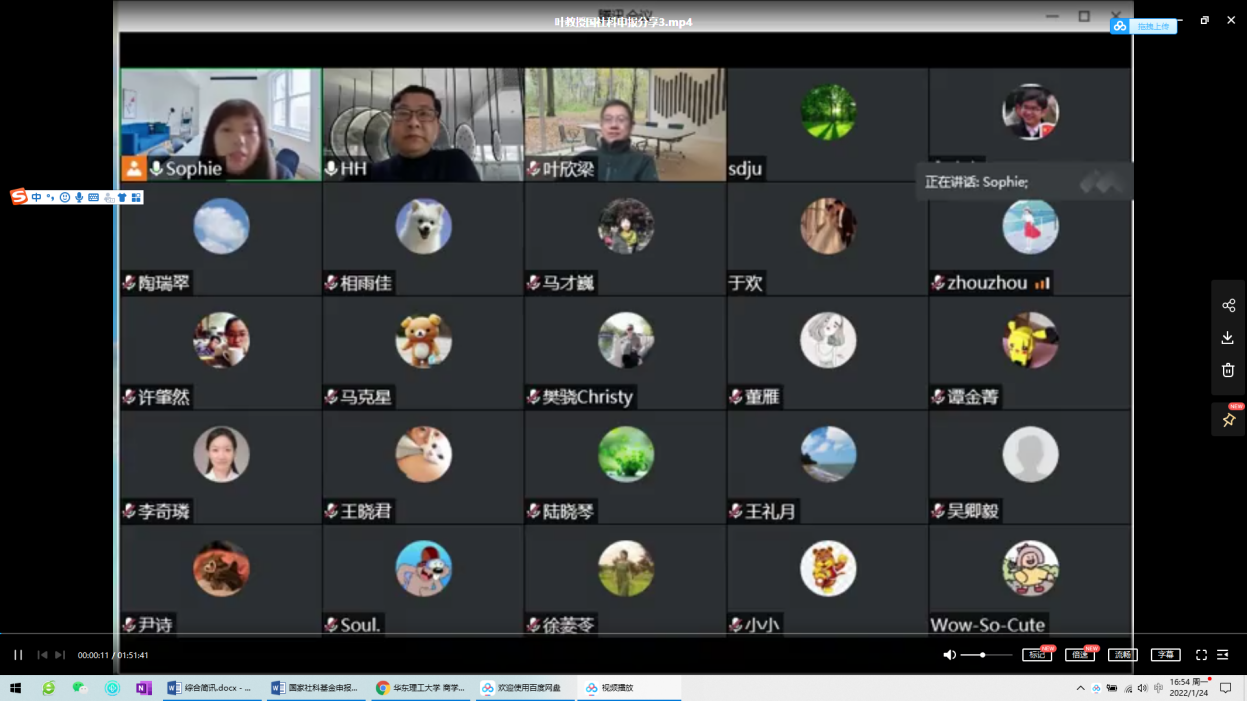This screenshot has height=701, width=1247.
Task: Show hidden system tray icons
Action: [x=1080, y=688]
